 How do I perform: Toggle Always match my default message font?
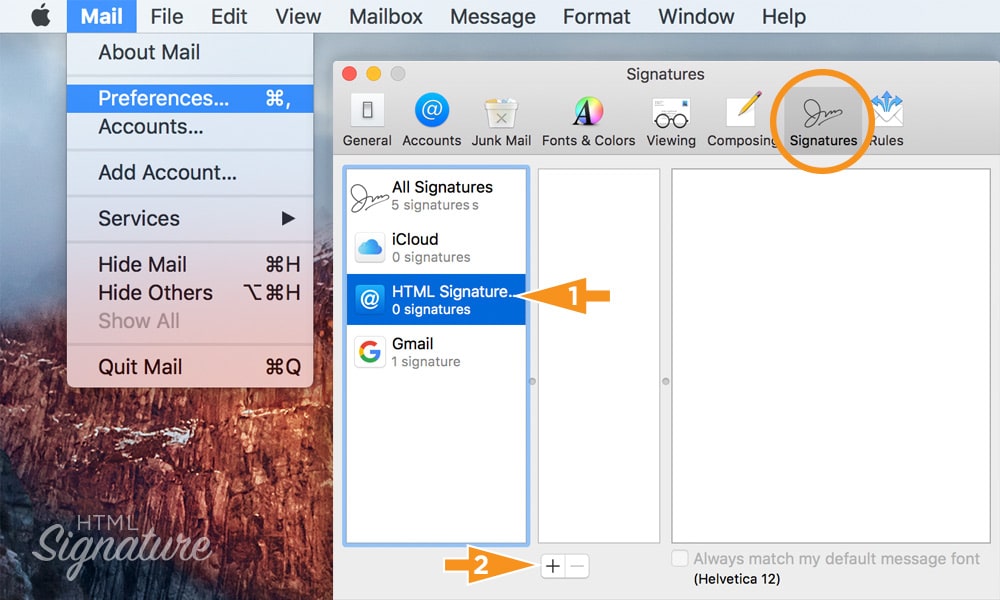[680, 559]
